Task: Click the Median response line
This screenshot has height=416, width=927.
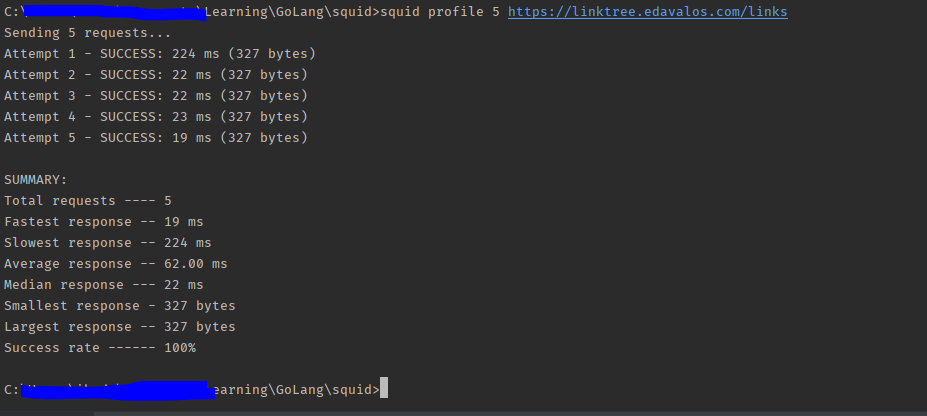Action: pos(103,285)
